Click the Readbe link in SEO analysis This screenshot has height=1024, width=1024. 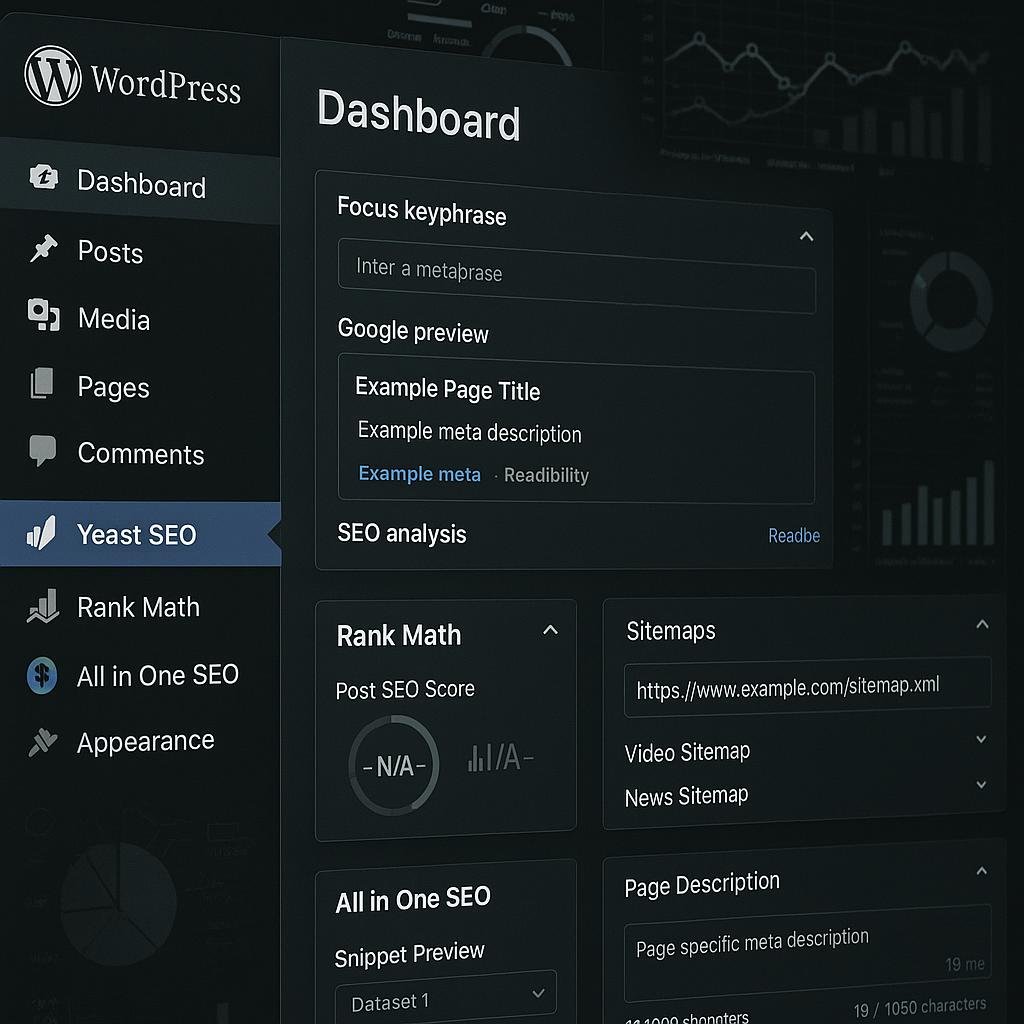click(794, 536)
